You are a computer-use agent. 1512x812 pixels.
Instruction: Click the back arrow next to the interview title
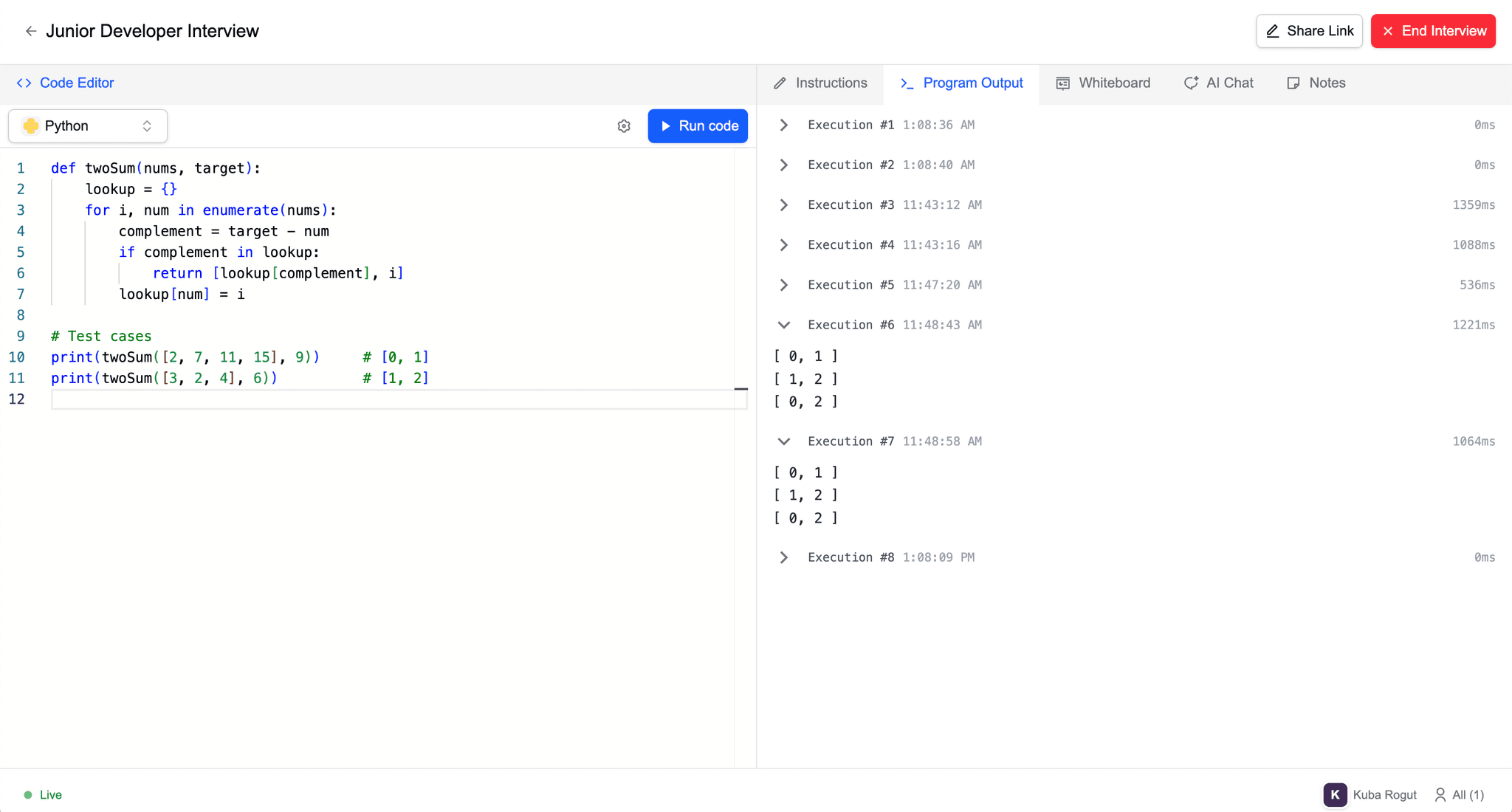tap(30, 31)
